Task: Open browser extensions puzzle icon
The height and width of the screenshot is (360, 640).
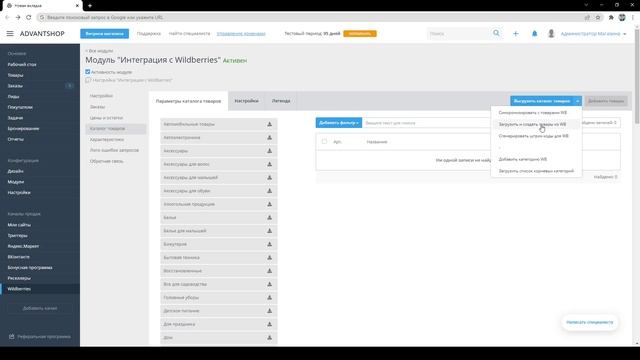Action: [611, 17]
